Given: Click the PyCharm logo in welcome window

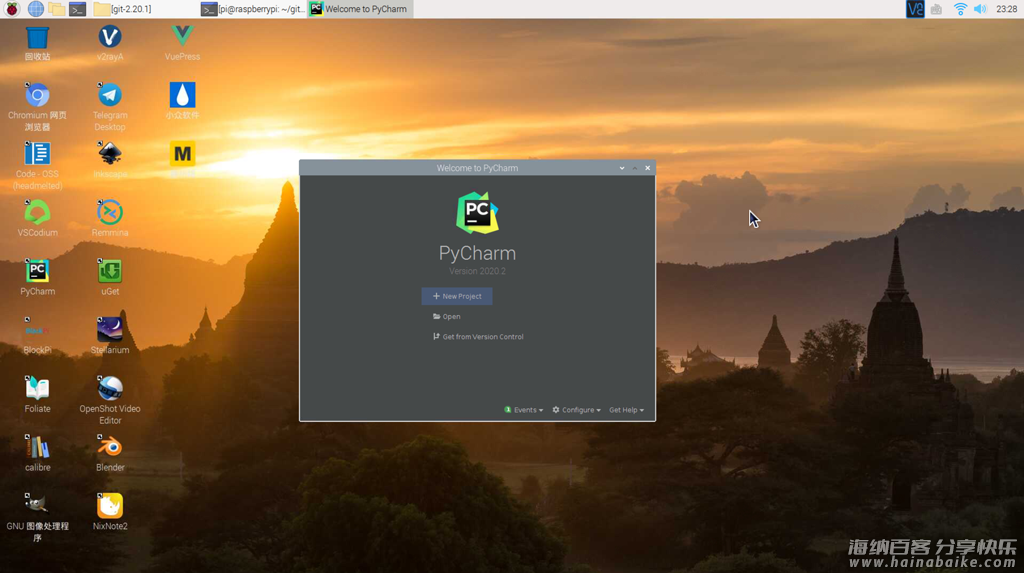Looking at the screenshot, I should [x=477, y=213].
